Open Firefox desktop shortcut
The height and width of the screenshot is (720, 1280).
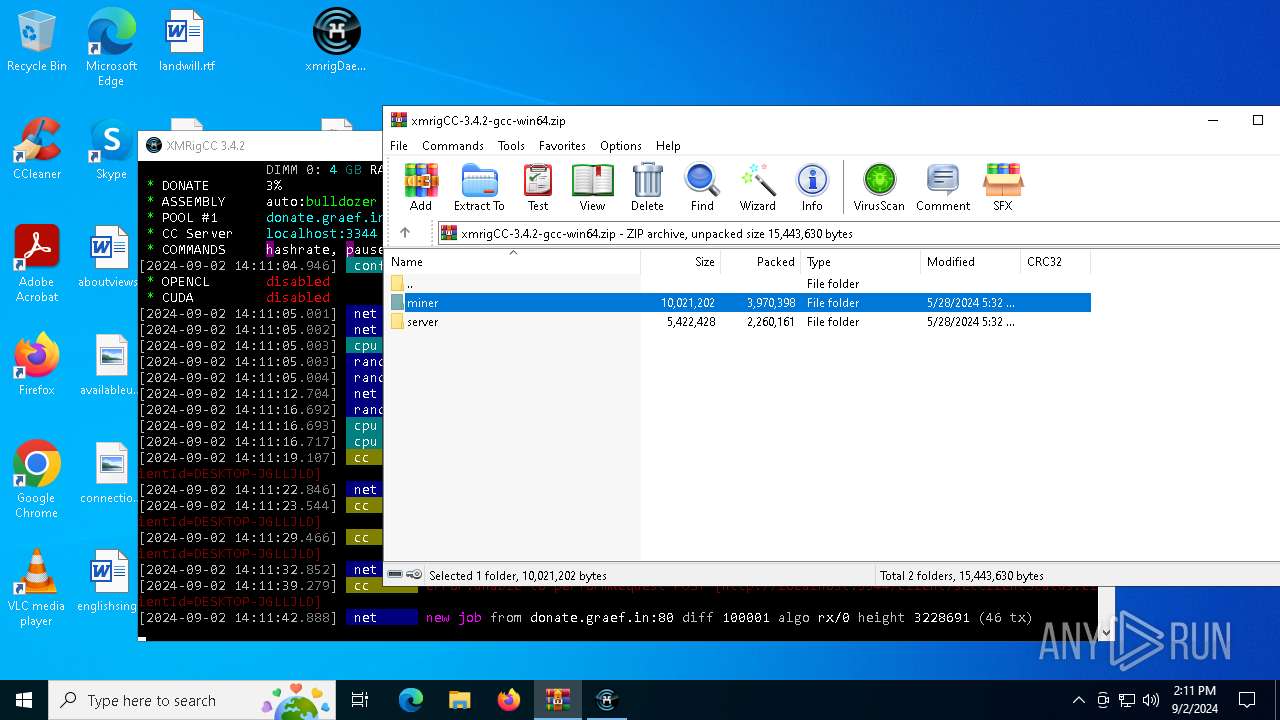click(37, 366)
